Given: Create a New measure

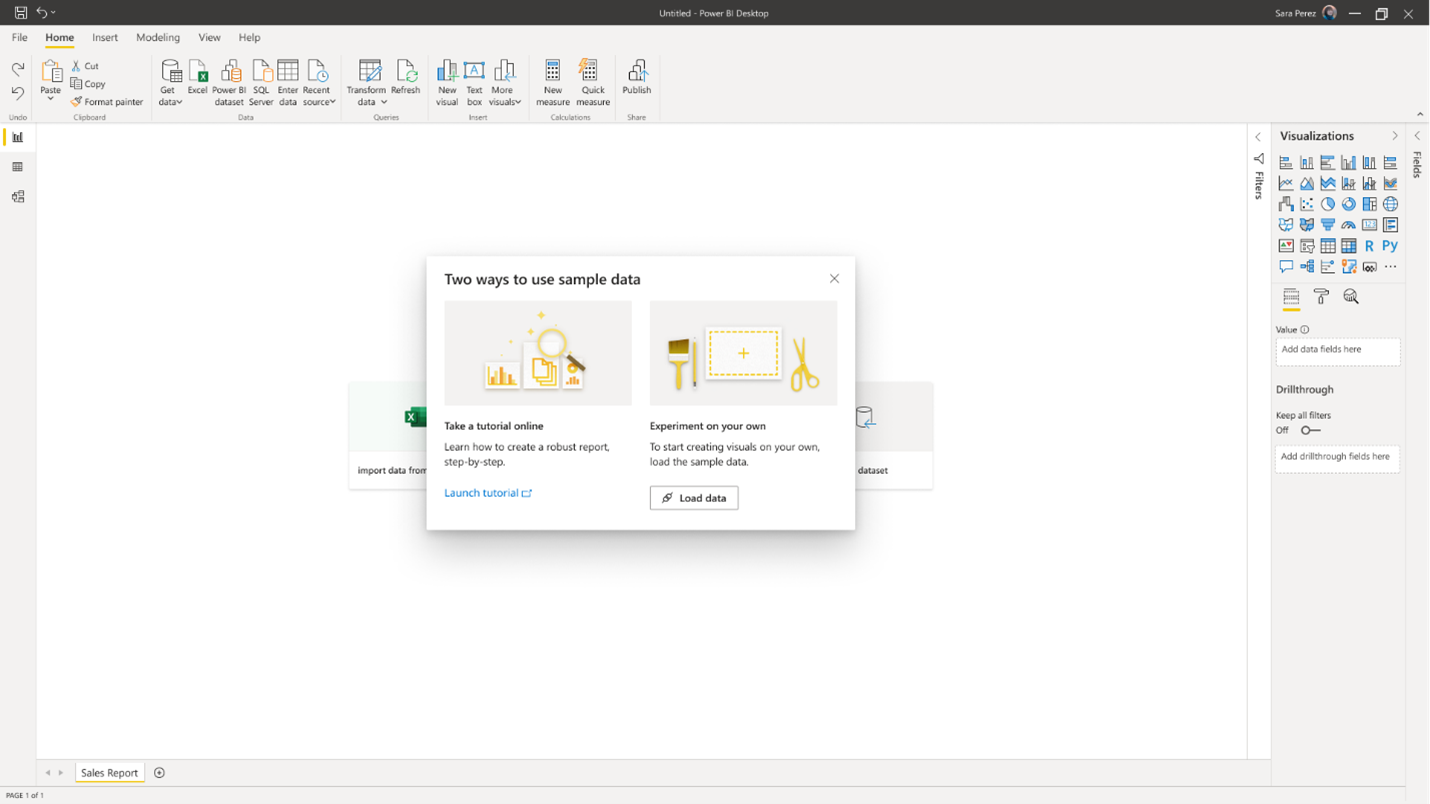Looking at the screenshot, I should click(x=552, y=82).
